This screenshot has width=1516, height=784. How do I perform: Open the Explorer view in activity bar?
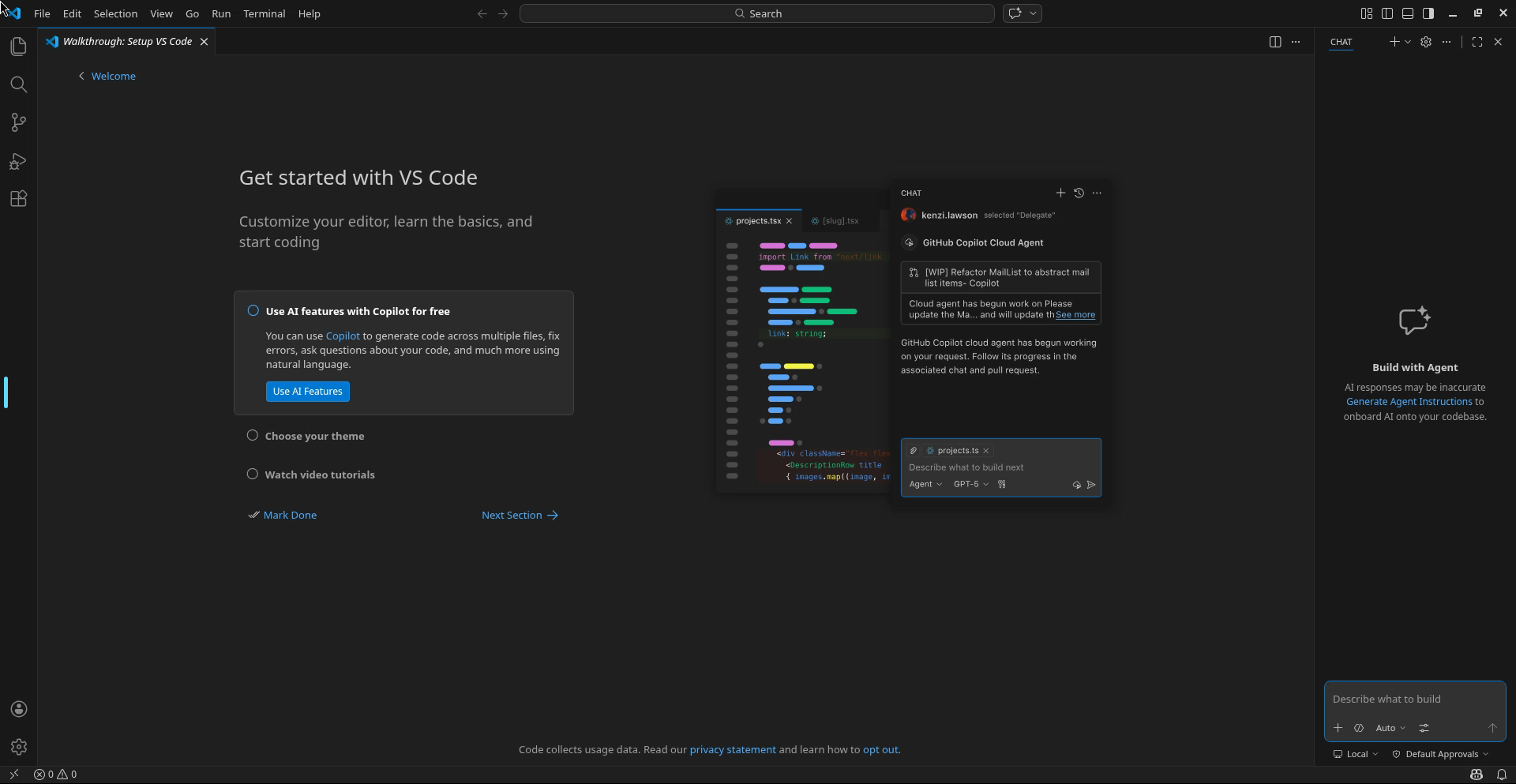pyautogui.click(x=18, y=47)
